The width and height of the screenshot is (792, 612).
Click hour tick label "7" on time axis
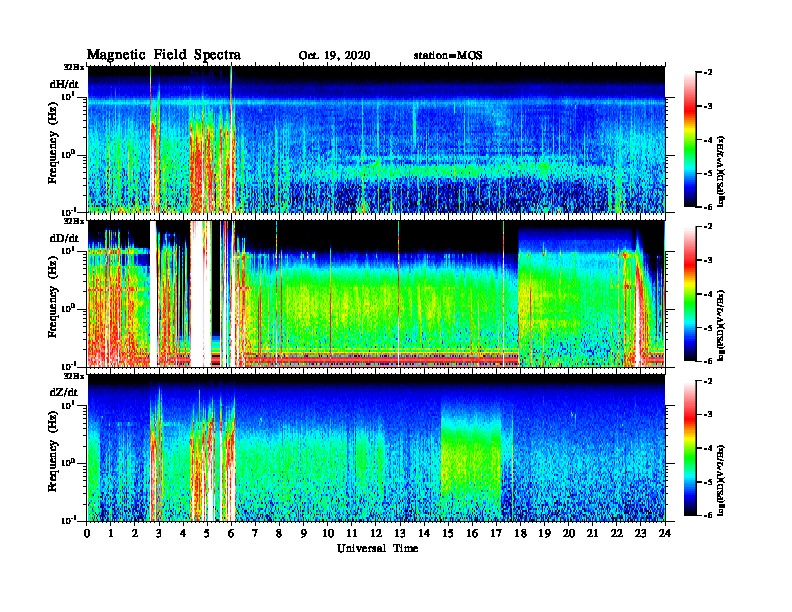click(256, 533)
